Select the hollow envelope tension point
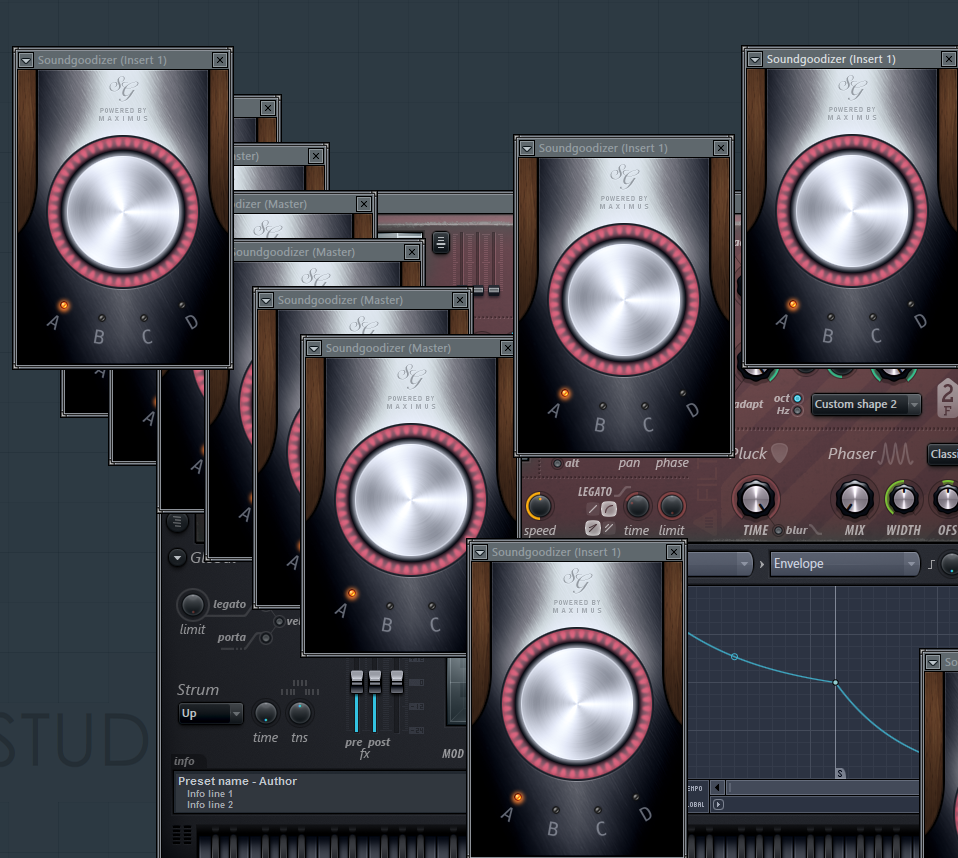This screenshot has height=858, width=958. click(x=734, y=657)
